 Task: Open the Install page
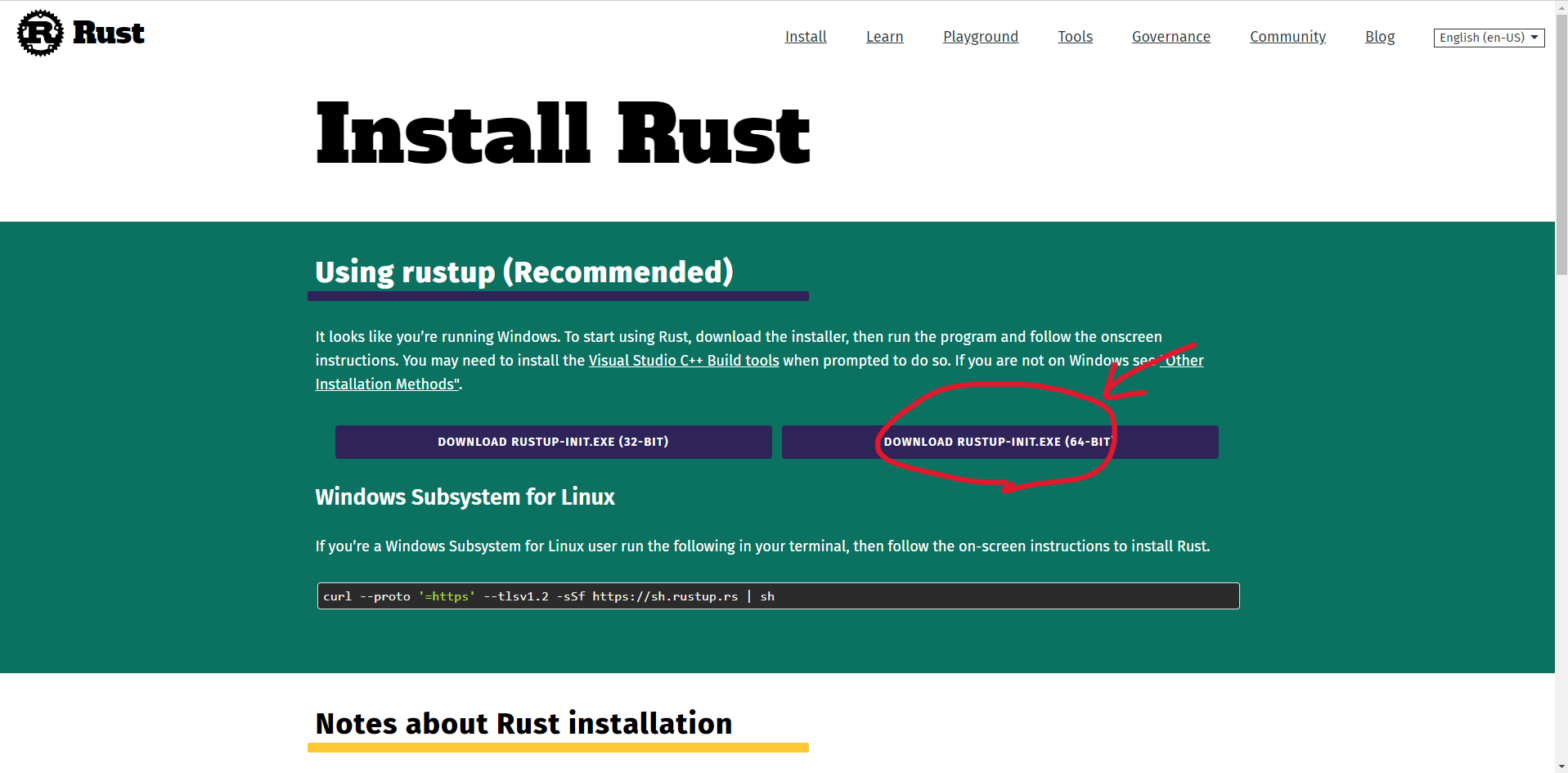(805, 36)
